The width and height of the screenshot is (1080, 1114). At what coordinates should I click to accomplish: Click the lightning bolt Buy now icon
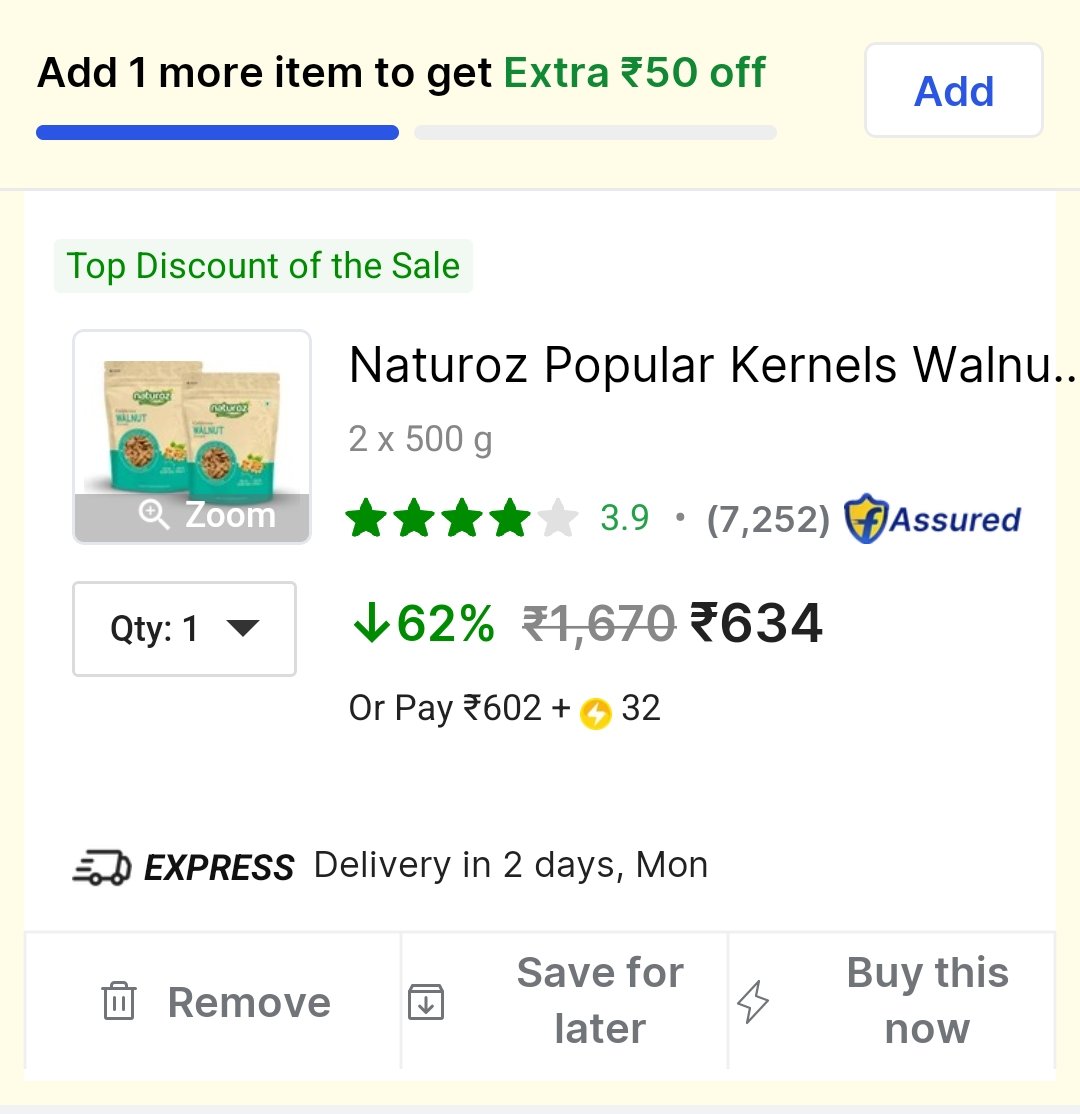[752, 1002]
